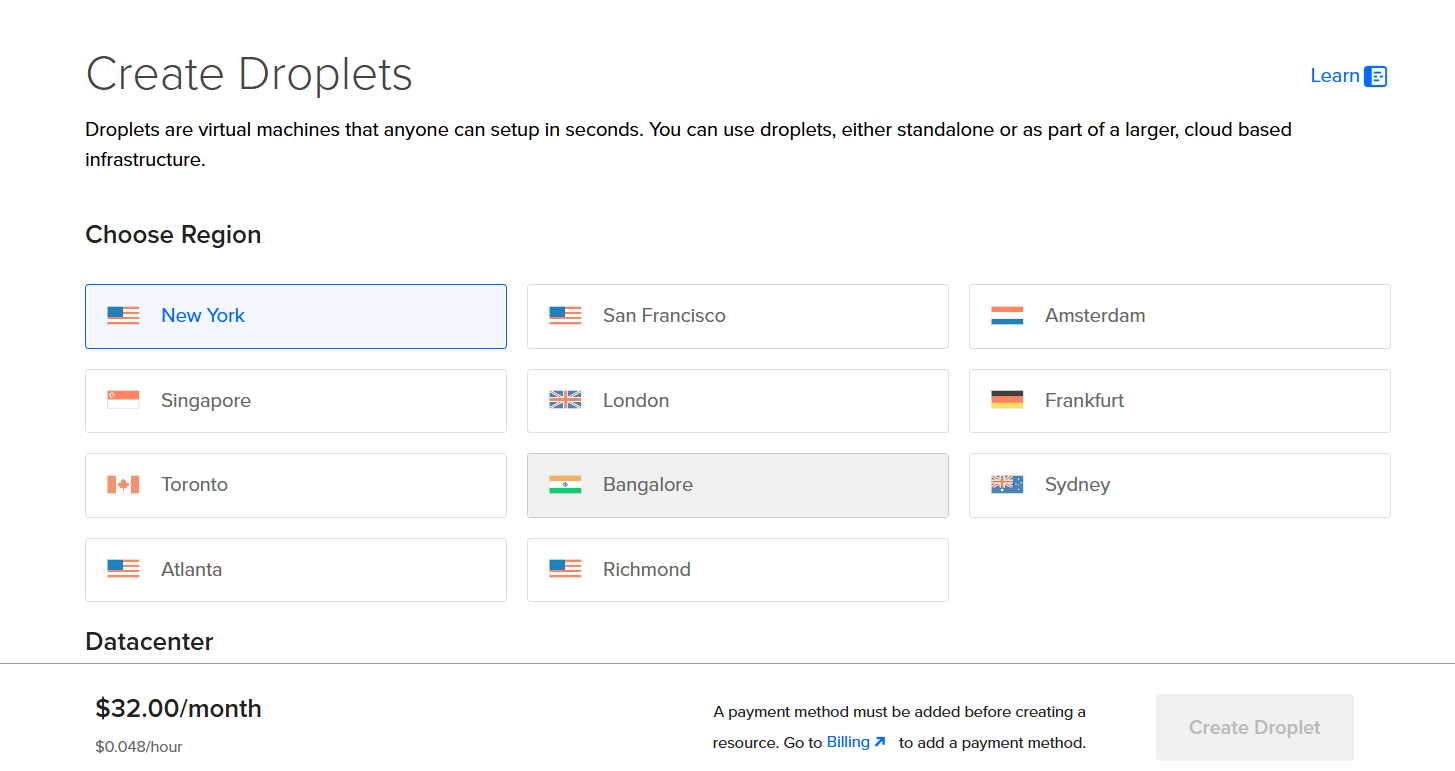Click the Netherlands flag icon beside Amsterdam

click(1007, 316)
